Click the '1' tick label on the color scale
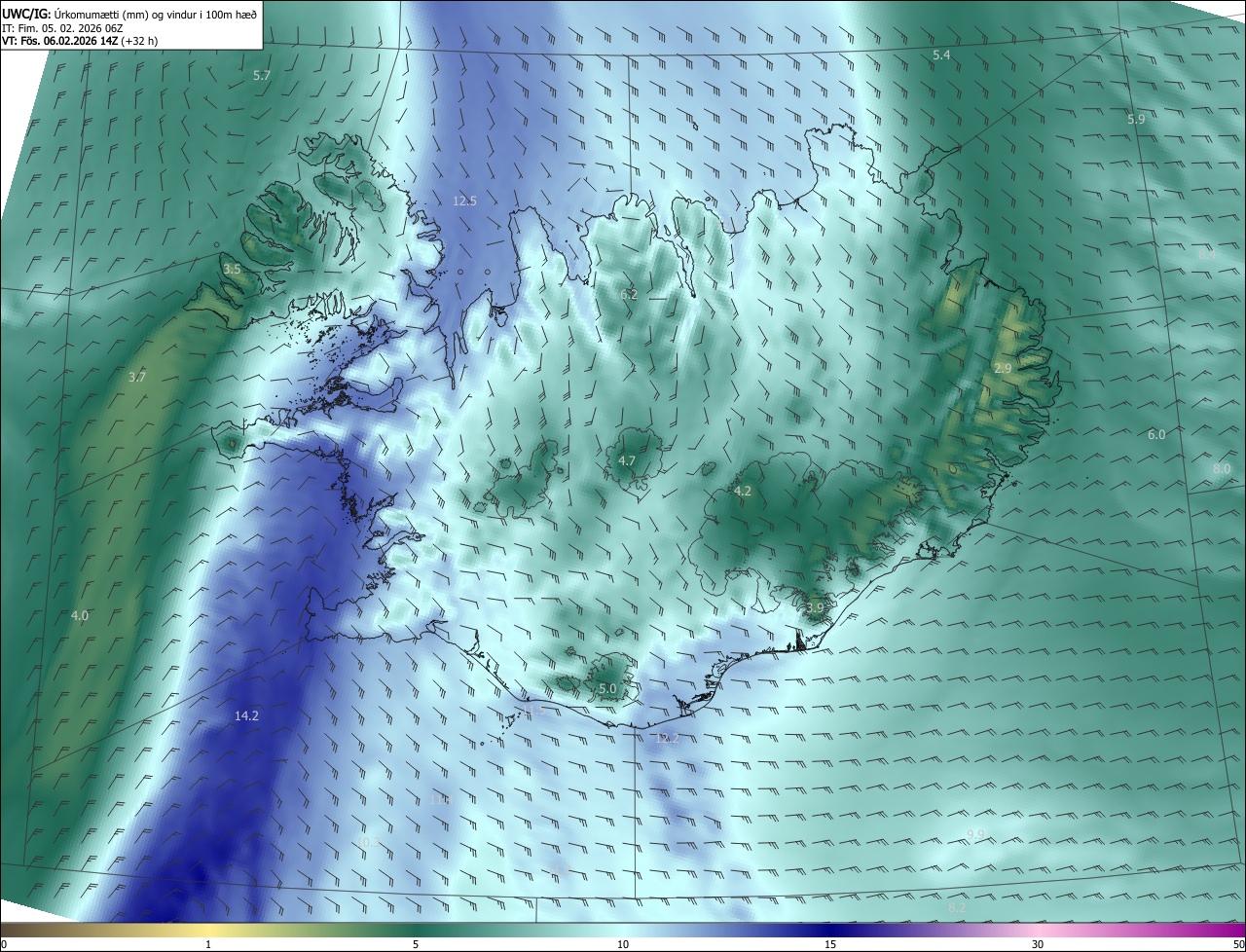The width and height of the screenshot is (1246, 952). point(208,944)
